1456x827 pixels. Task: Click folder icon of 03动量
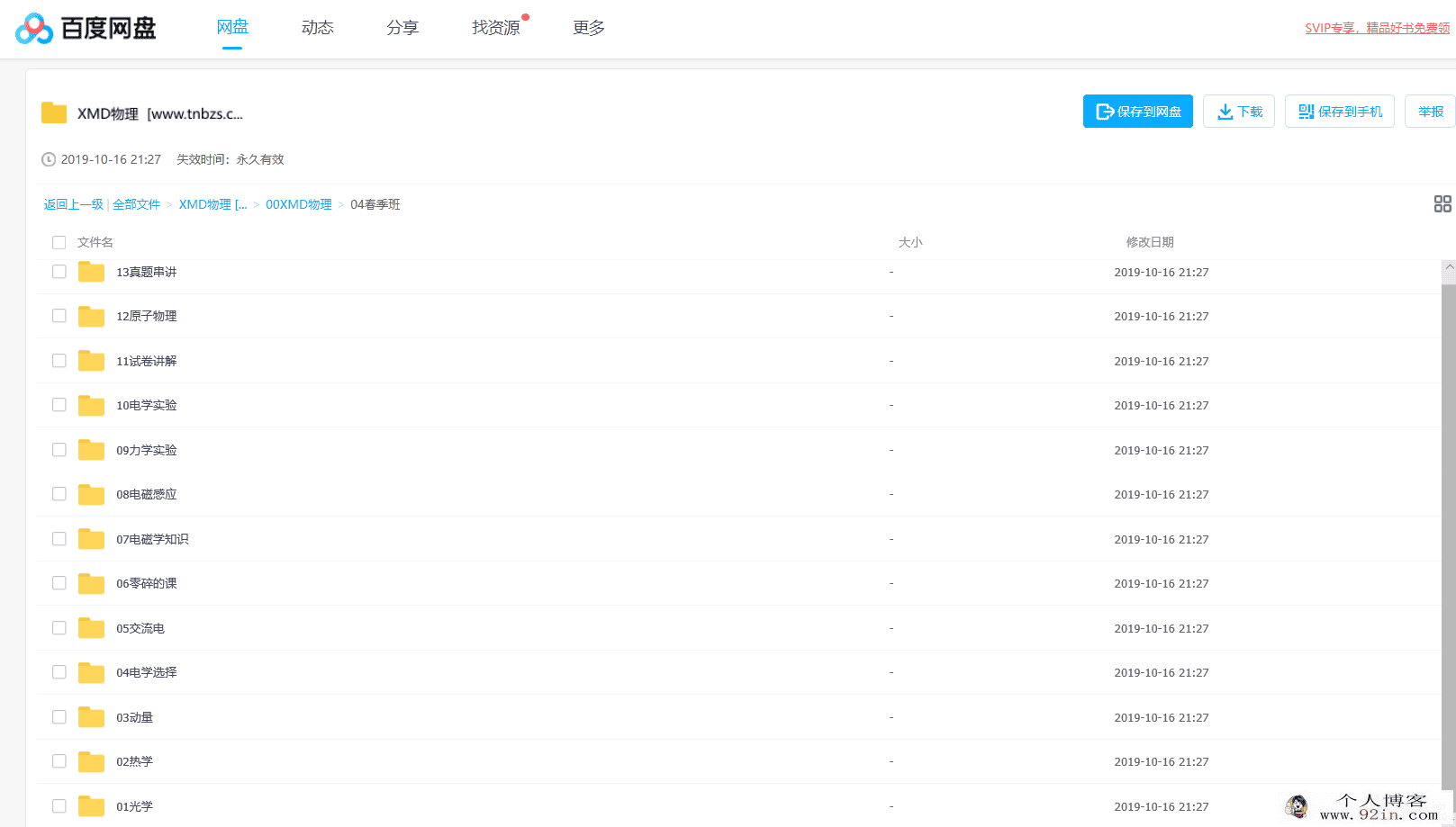(91, 717)
